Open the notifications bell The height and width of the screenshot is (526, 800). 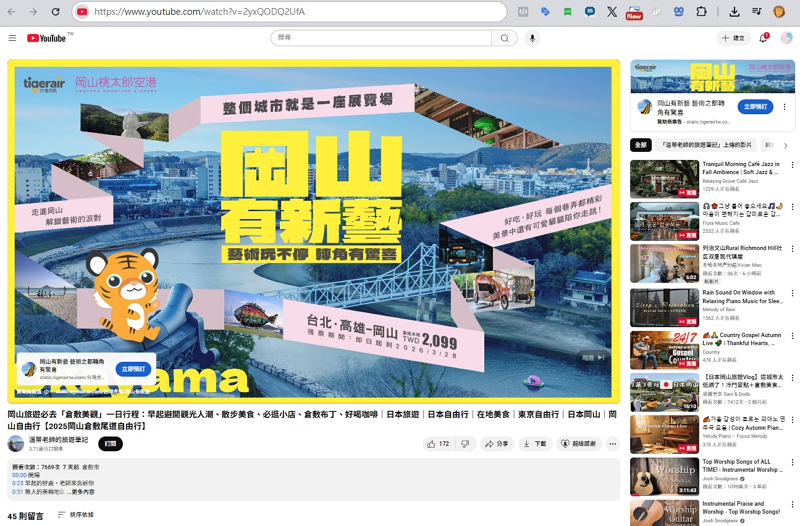(x=763, y=38)
